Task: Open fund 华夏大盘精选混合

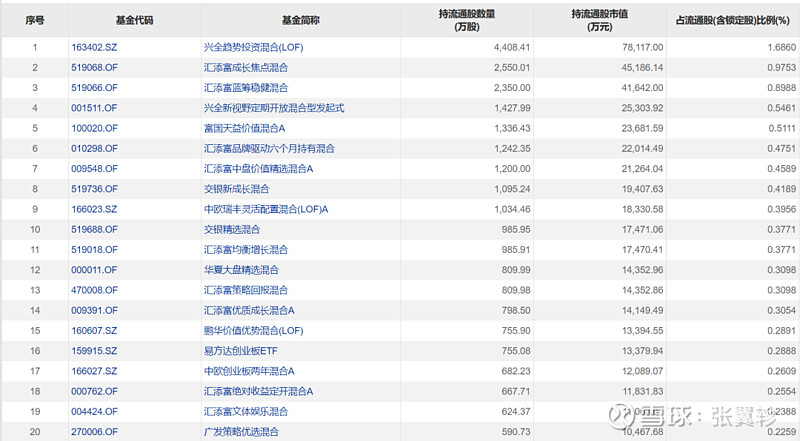Action: click(x=241, y=270)
